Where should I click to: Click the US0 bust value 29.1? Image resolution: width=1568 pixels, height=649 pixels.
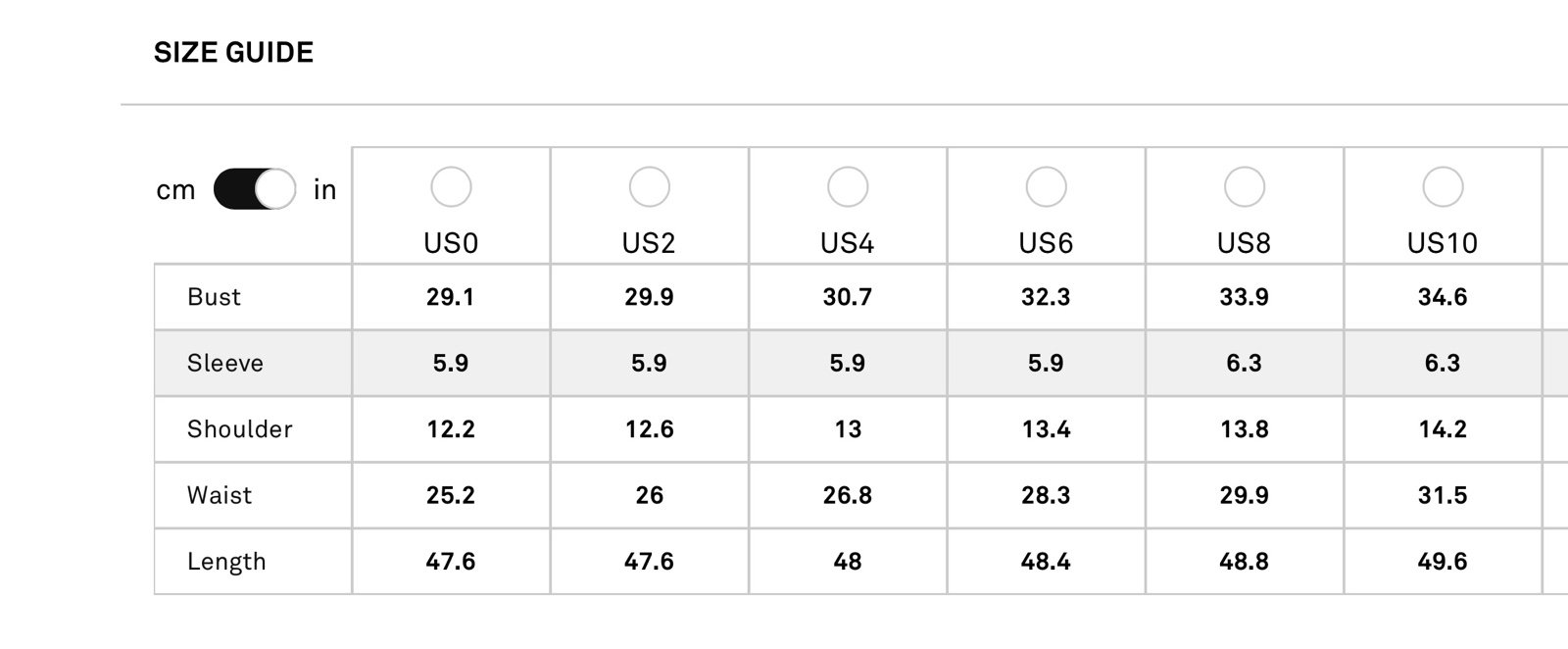(x=451, y=297)
